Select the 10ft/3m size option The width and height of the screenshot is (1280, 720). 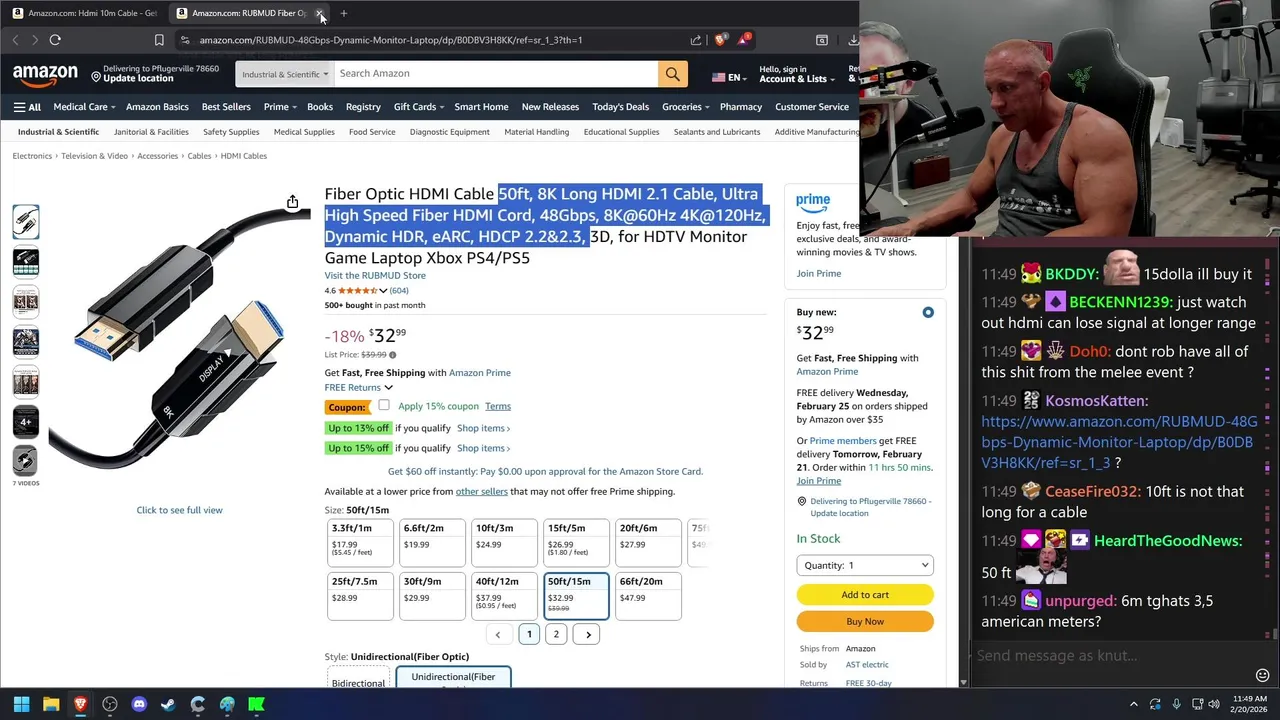click(x=504, y=542)
